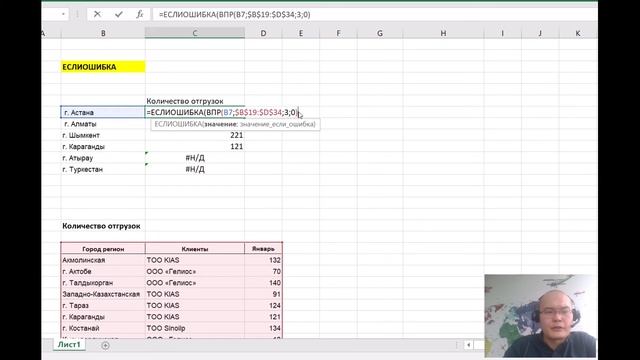The width and height of the screenshot is (640, 360).
Task: Select cell with г. Астана
Action: pyautogui.click(x=103, y=112)
